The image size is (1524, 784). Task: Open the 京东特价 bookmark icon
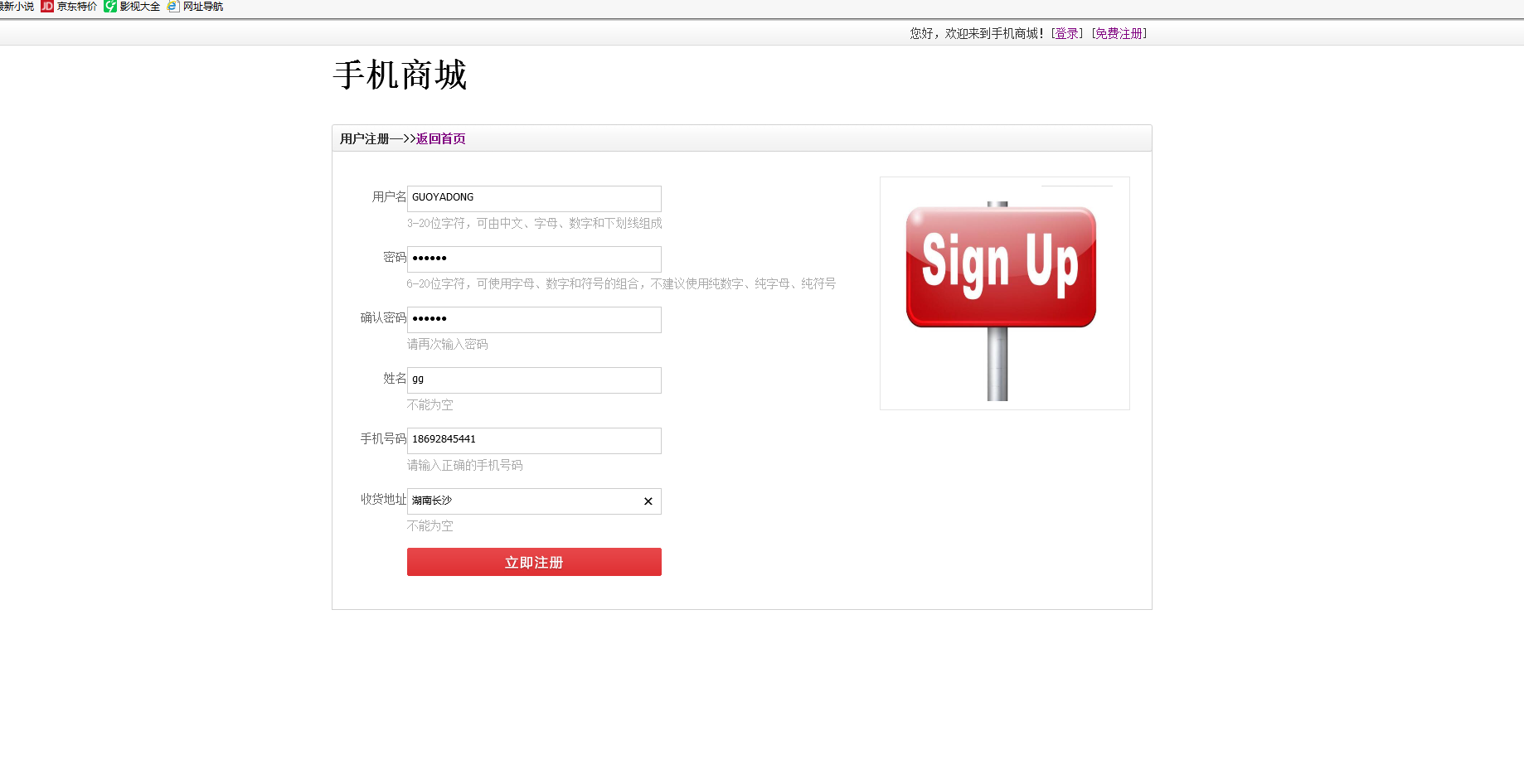pos(47,6)
